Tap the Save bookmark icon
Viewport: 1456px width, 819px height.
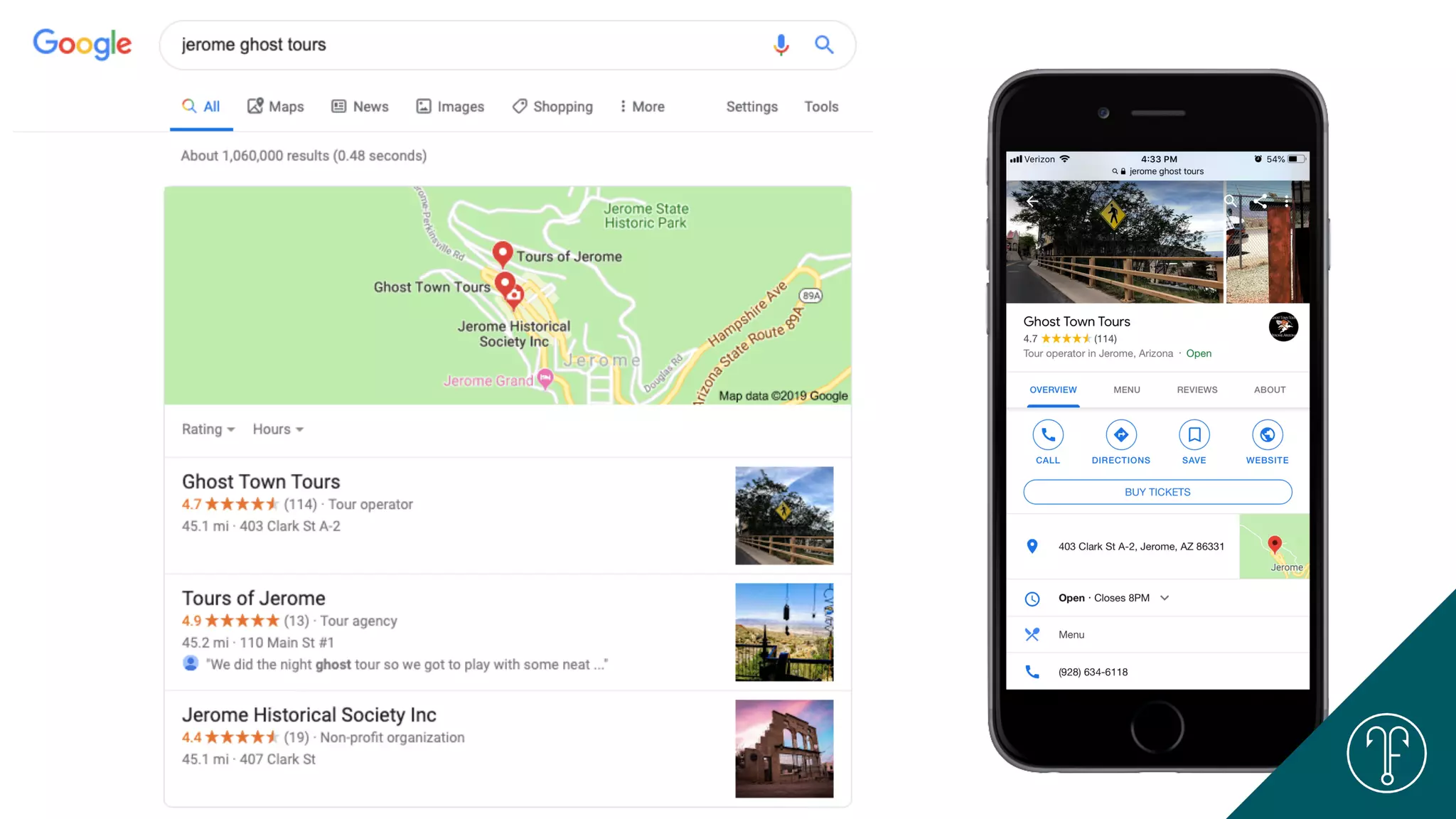1194,435
